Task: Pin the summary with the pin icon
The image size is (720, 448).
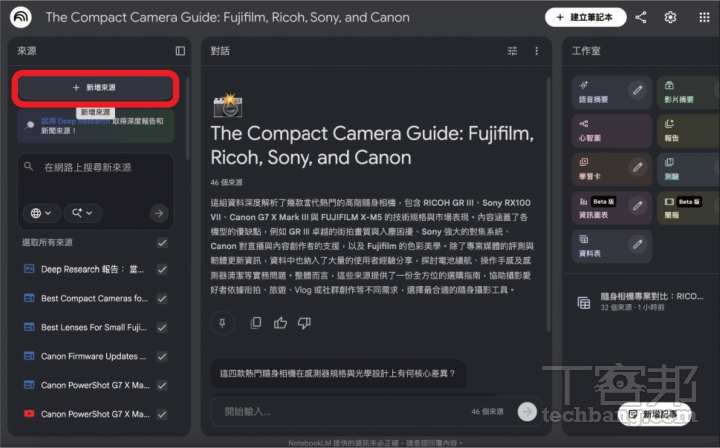Action: [x=222, y=323]
